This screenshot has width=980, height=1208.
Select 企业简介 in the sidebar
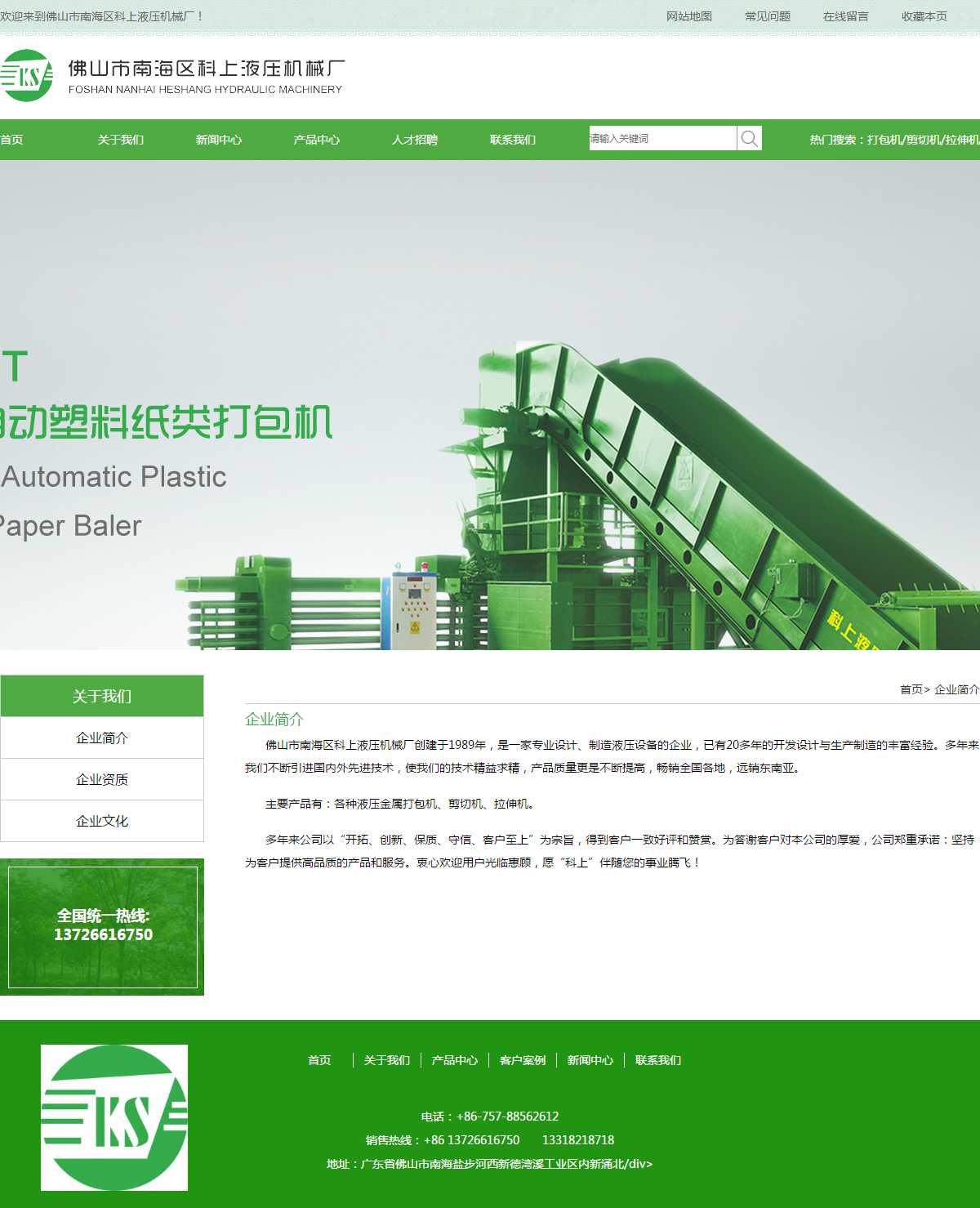coord(102,738)
